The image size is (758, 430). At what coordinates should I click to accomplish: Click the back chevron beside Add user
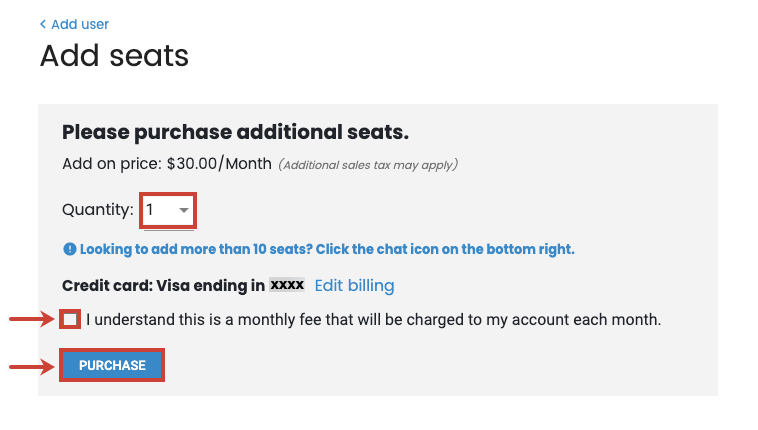[x=43, y=24]
